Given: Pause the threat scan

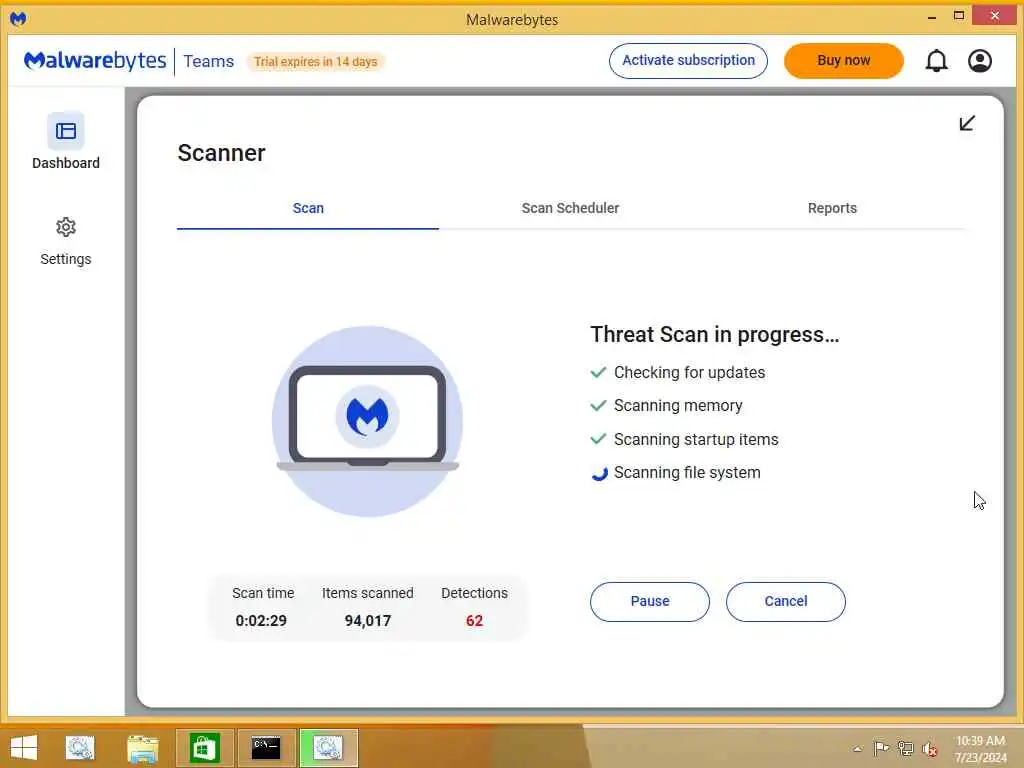Looking at the screenshot, I should click(x=650, y=601).
